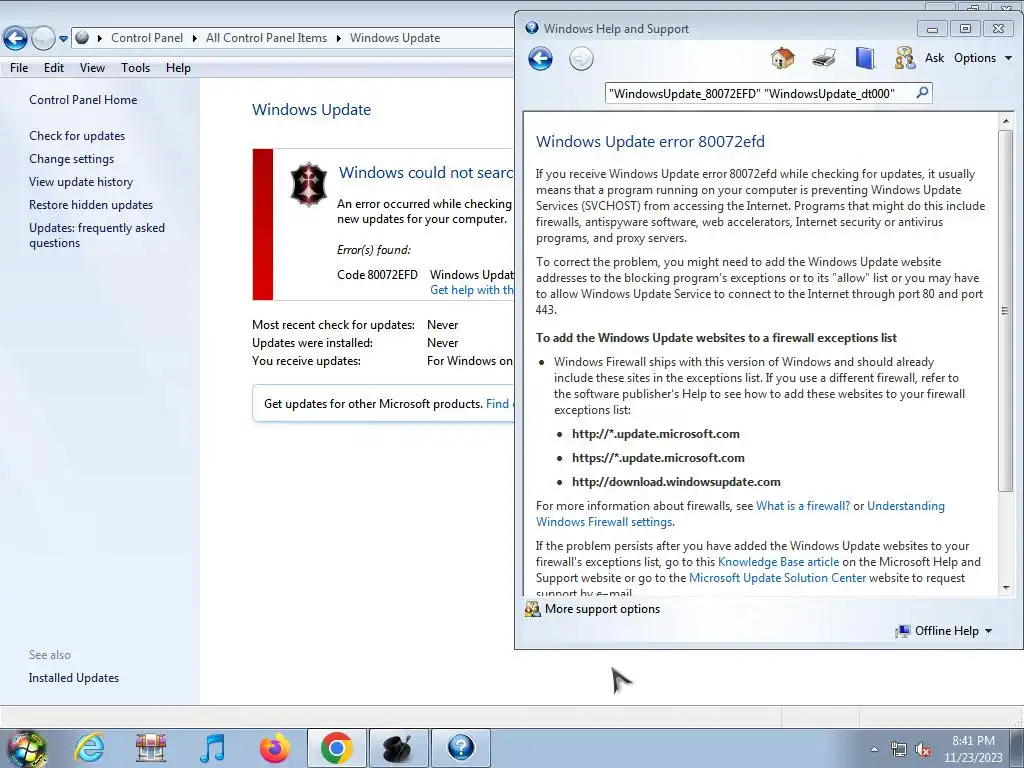Screen dimensions: 1024x768
Task: Click the red shield error icon
Action: (308, 184)
